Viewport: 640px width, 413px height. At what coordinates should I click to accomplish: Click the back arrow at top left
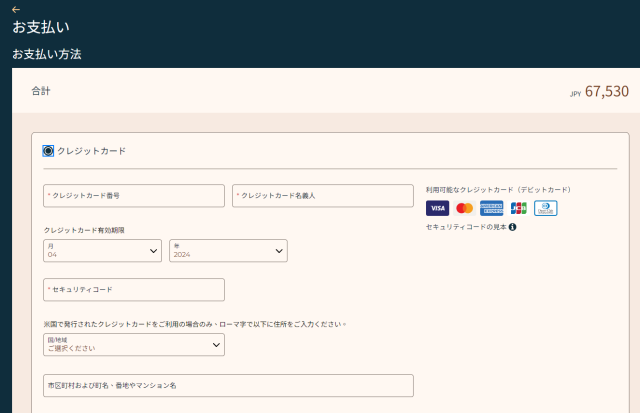pyautogui.click(x=16, y=9)
